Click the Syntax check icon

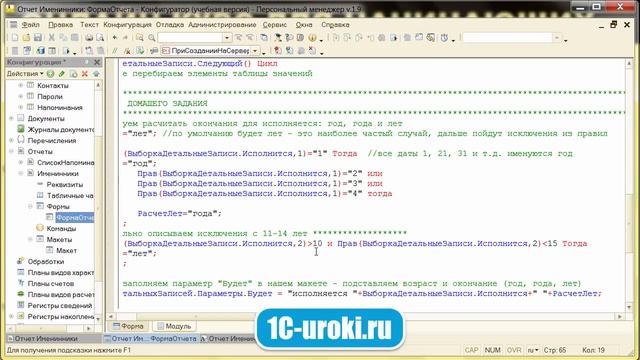point(140,51)
